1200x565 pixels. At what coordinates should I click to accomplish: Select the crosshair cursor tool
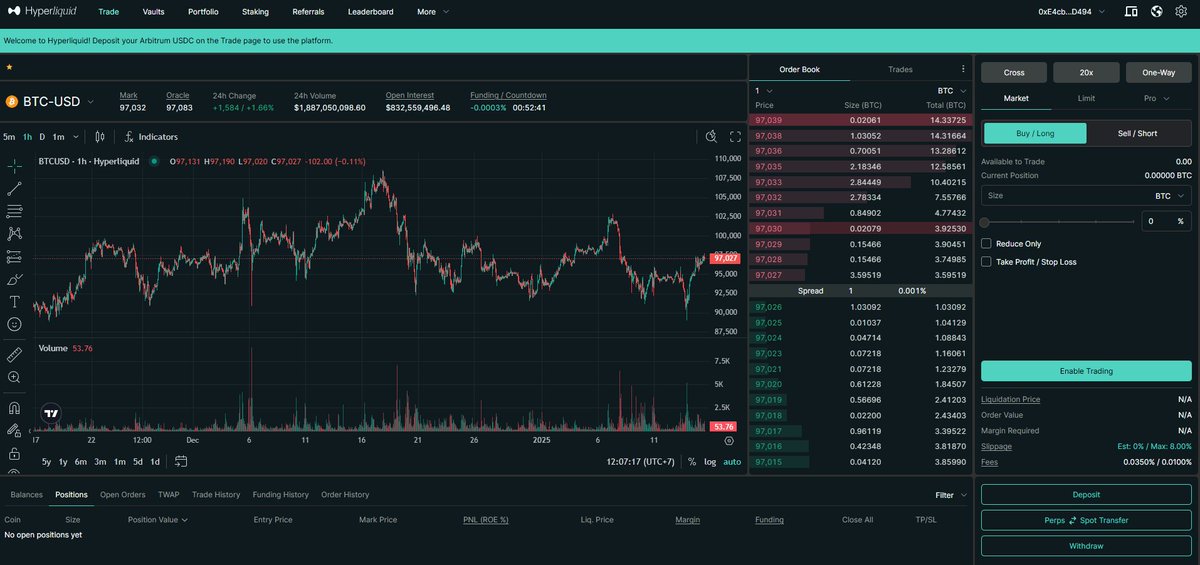[x=14, y=165]
